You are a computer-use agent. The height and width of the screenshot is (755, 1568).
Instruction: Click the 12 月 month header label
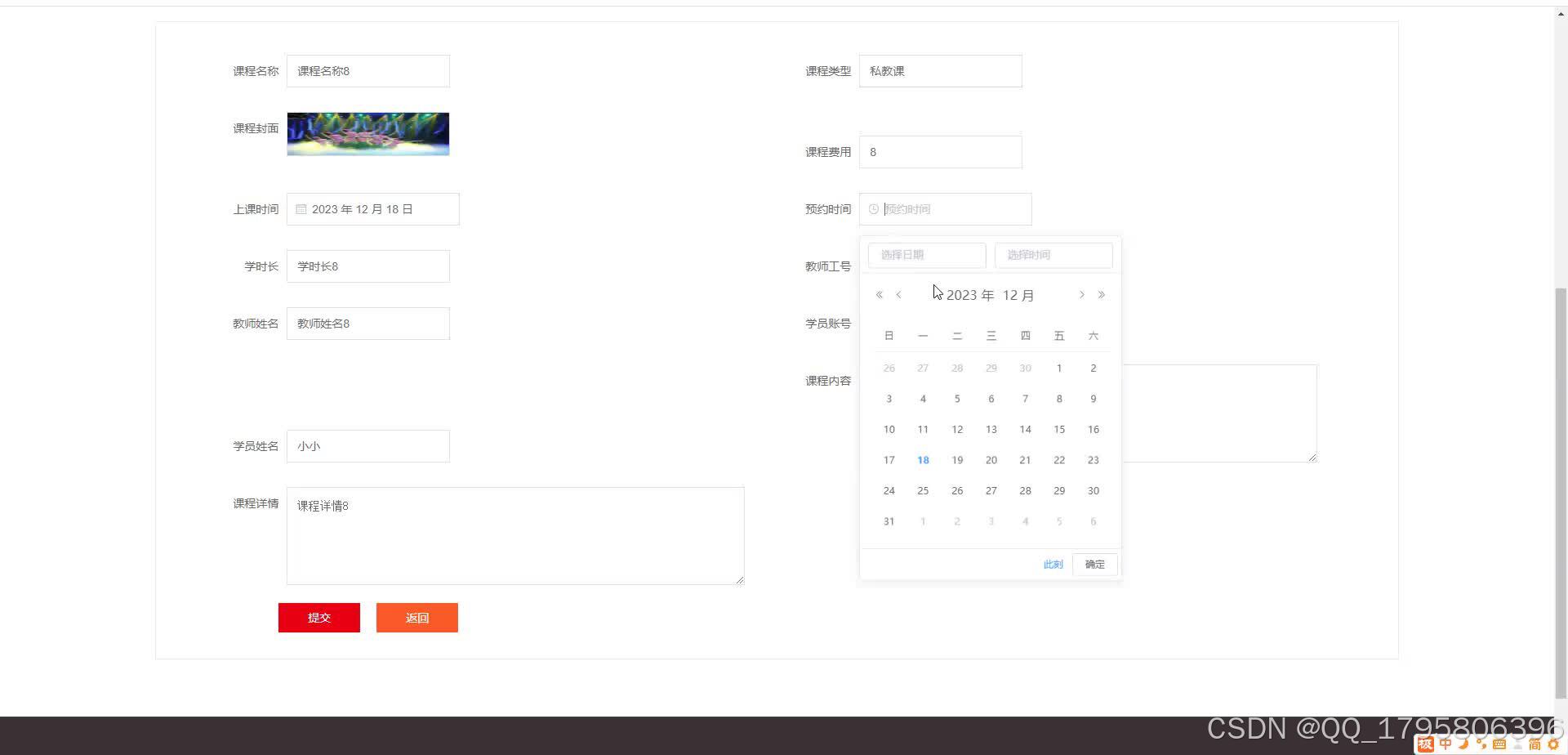coord(1018,295)
